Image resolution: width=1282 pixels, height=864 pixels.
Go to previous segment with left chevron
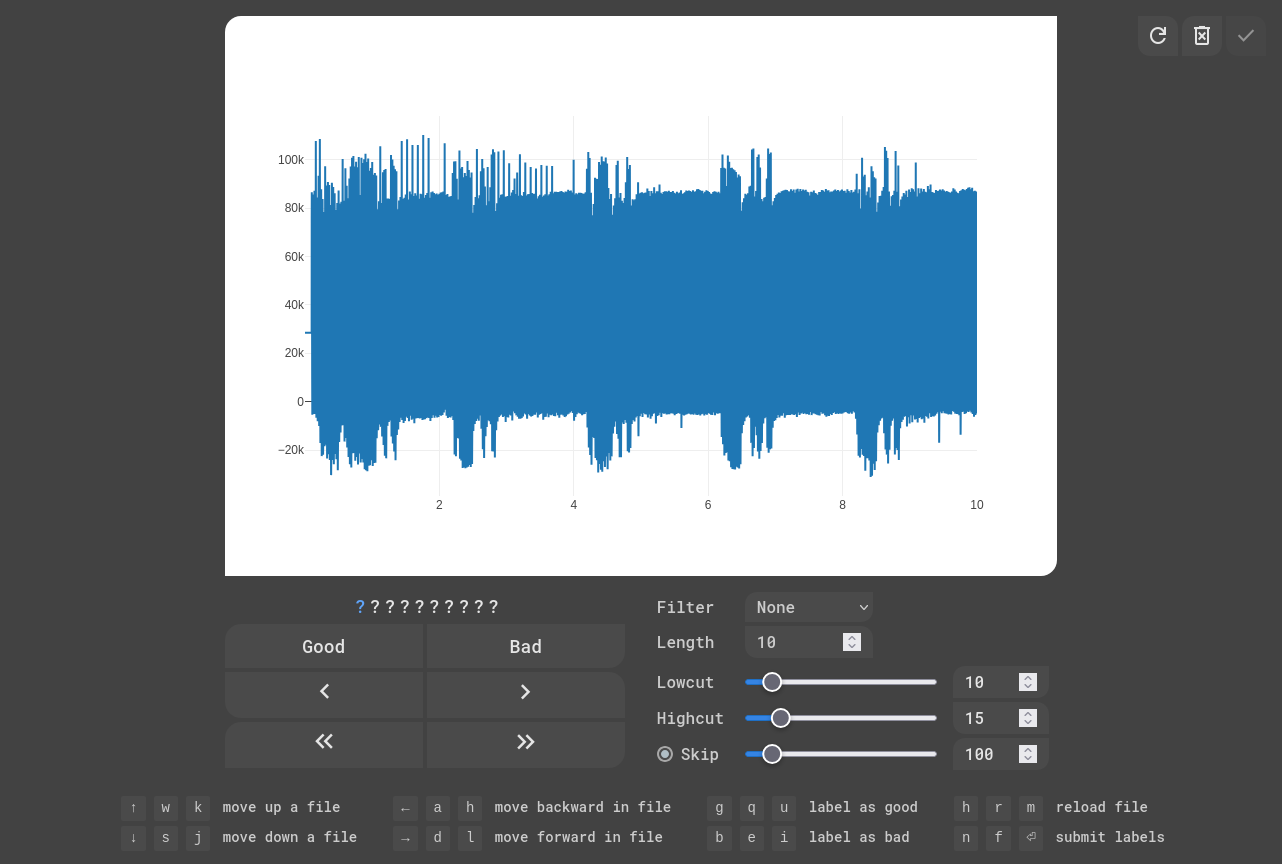coord(324,692)
